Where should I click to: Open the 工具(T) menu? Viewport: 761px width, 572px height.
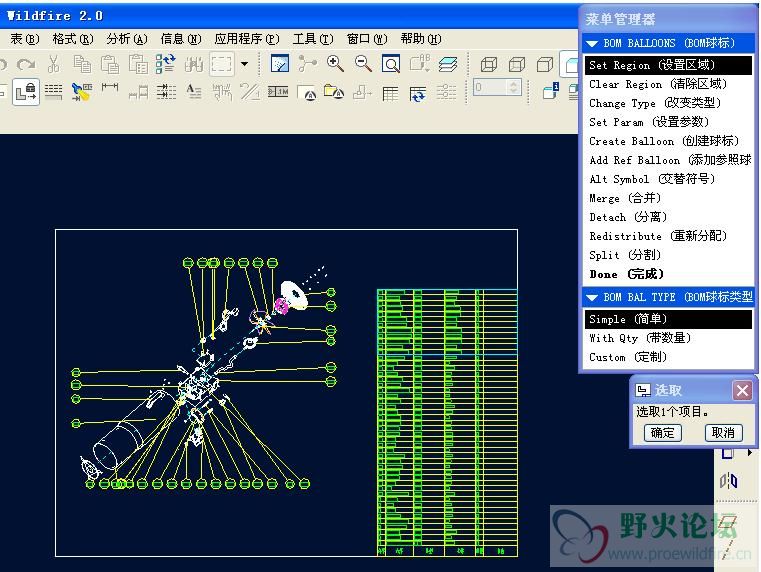313,39
